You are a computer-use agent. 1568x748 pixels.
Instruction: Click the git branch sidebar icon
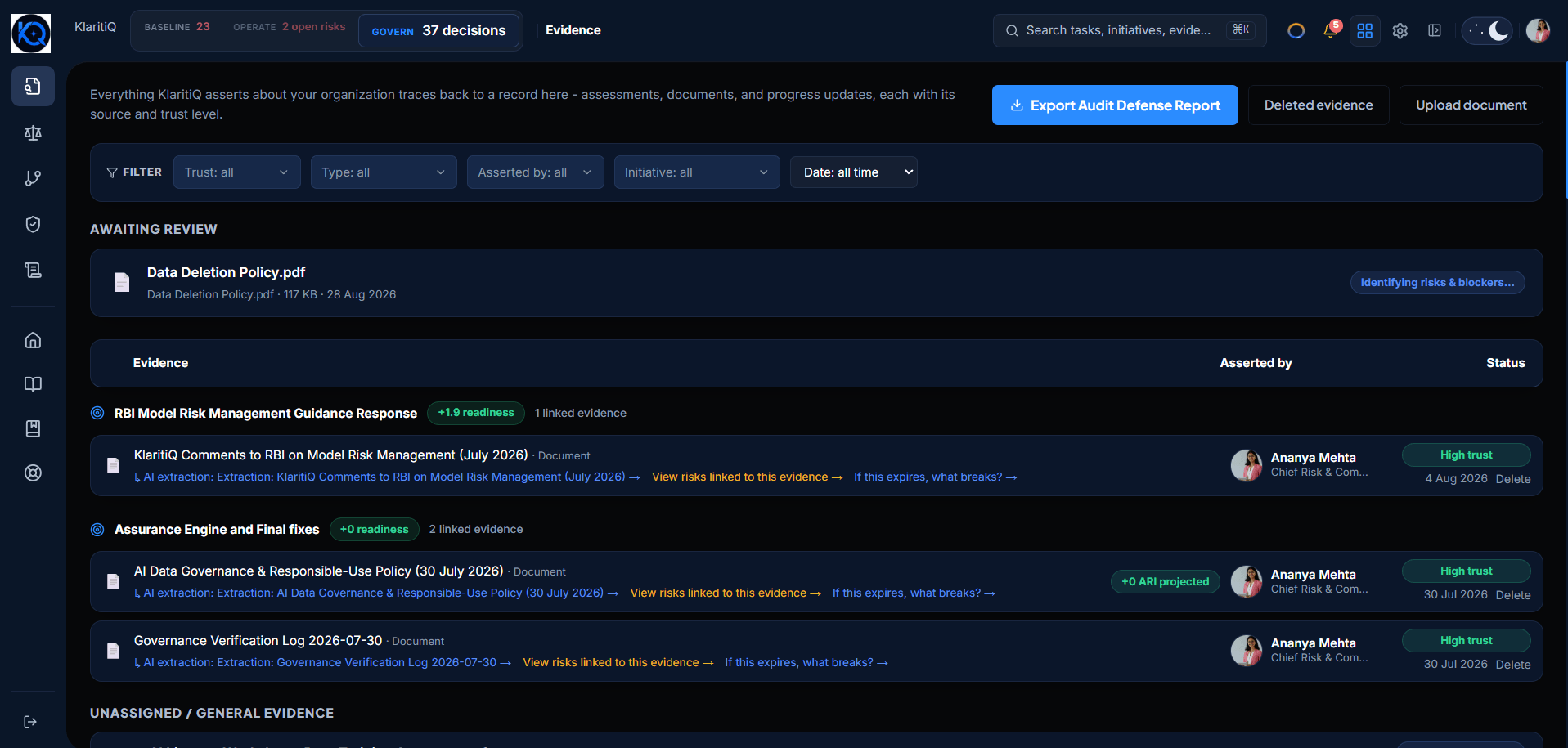coord(33,178)
